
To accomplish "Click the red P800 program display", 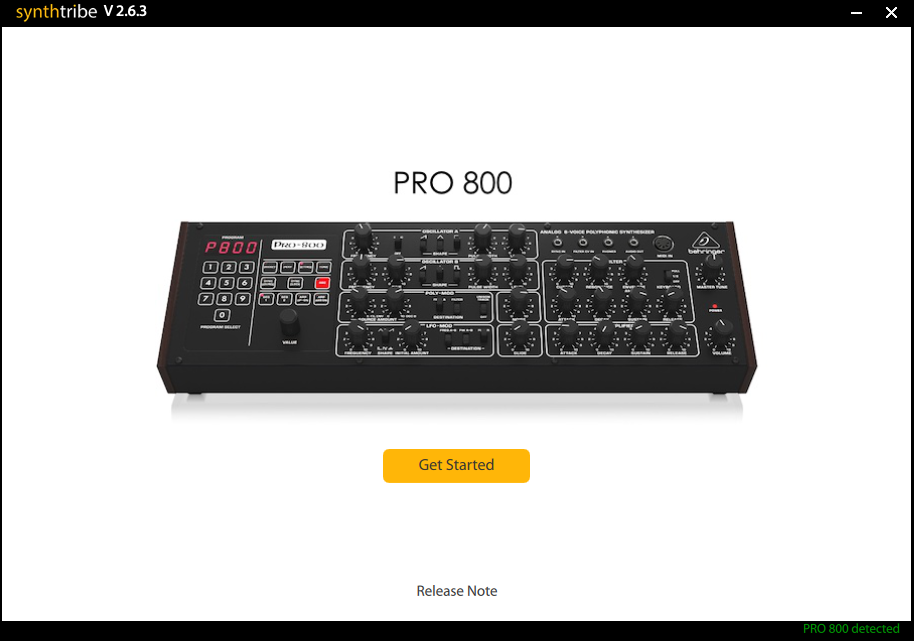I will (x=230, y=248).
